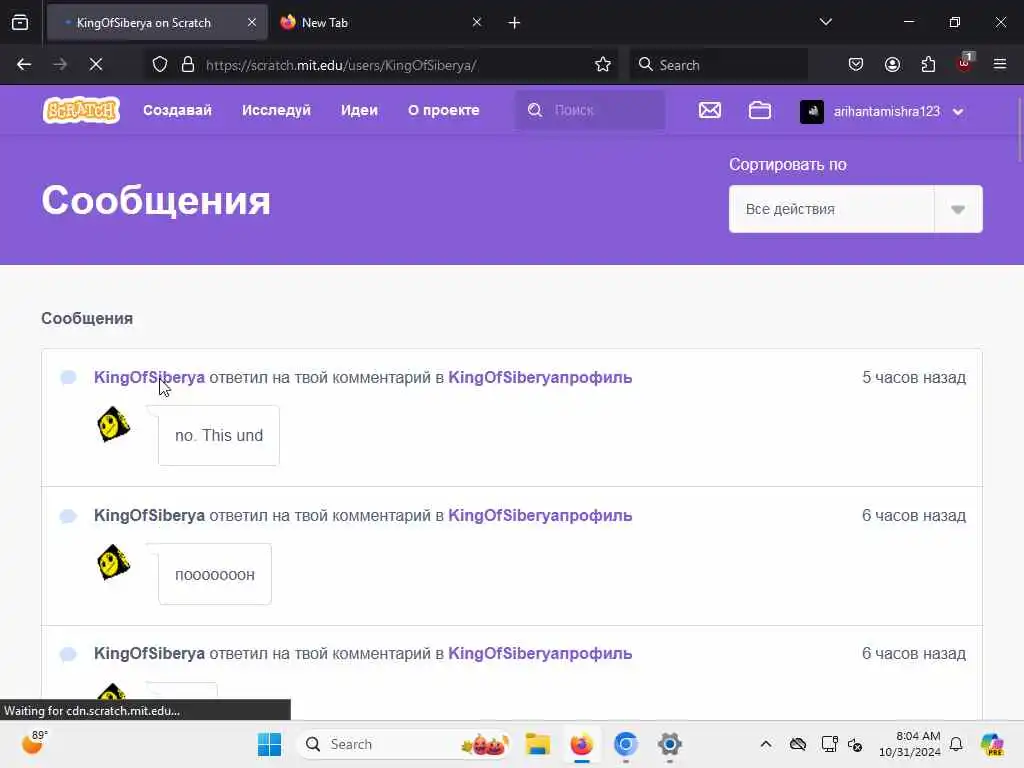The width and height of the screenshot is (1024, 768).
Task: Click KingOfSiberya avatar beside 'no. This und'
Action: (114, 424)
